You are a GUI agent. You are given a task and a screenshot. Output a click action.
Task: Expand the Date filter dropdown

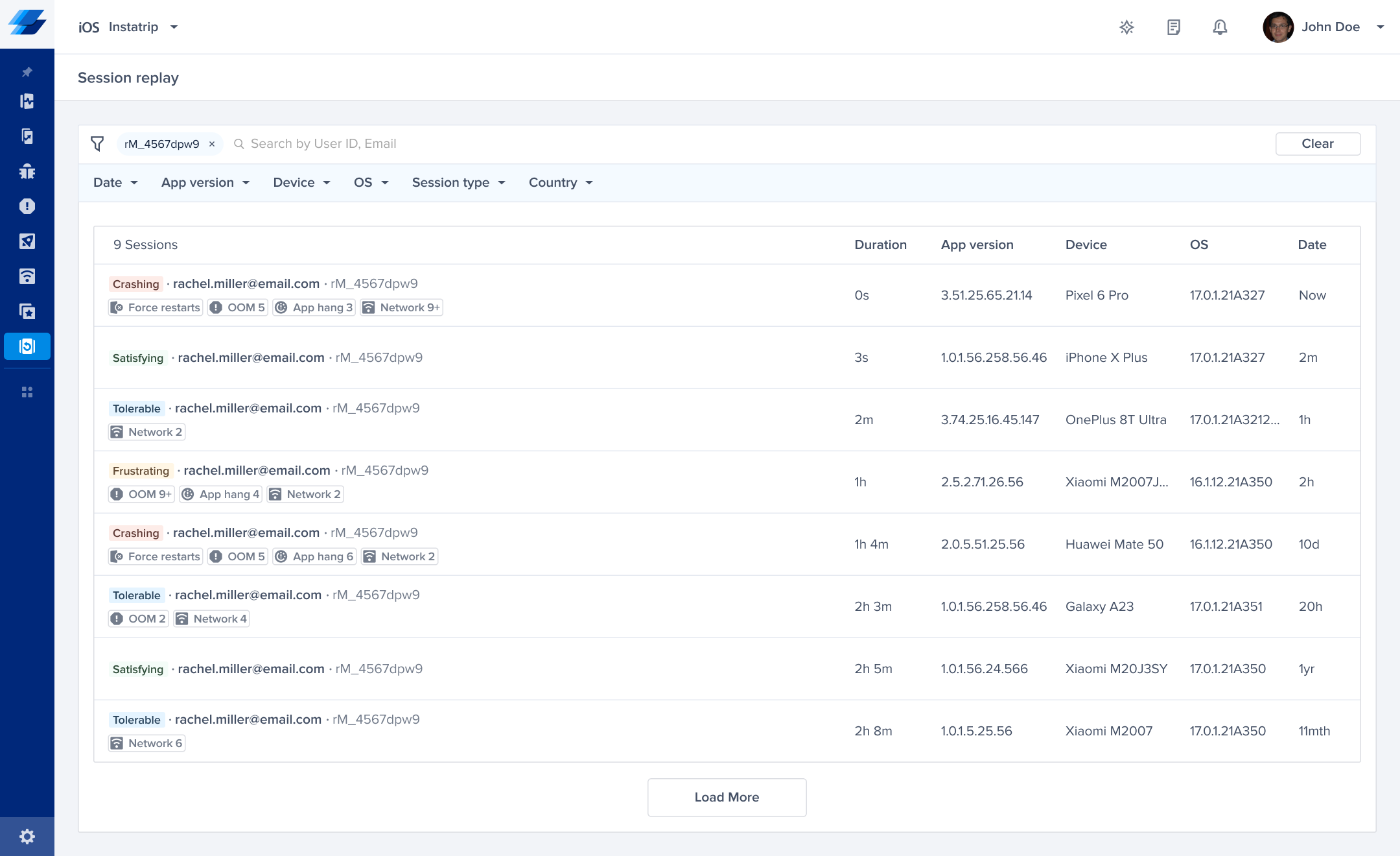pos(115,183)
